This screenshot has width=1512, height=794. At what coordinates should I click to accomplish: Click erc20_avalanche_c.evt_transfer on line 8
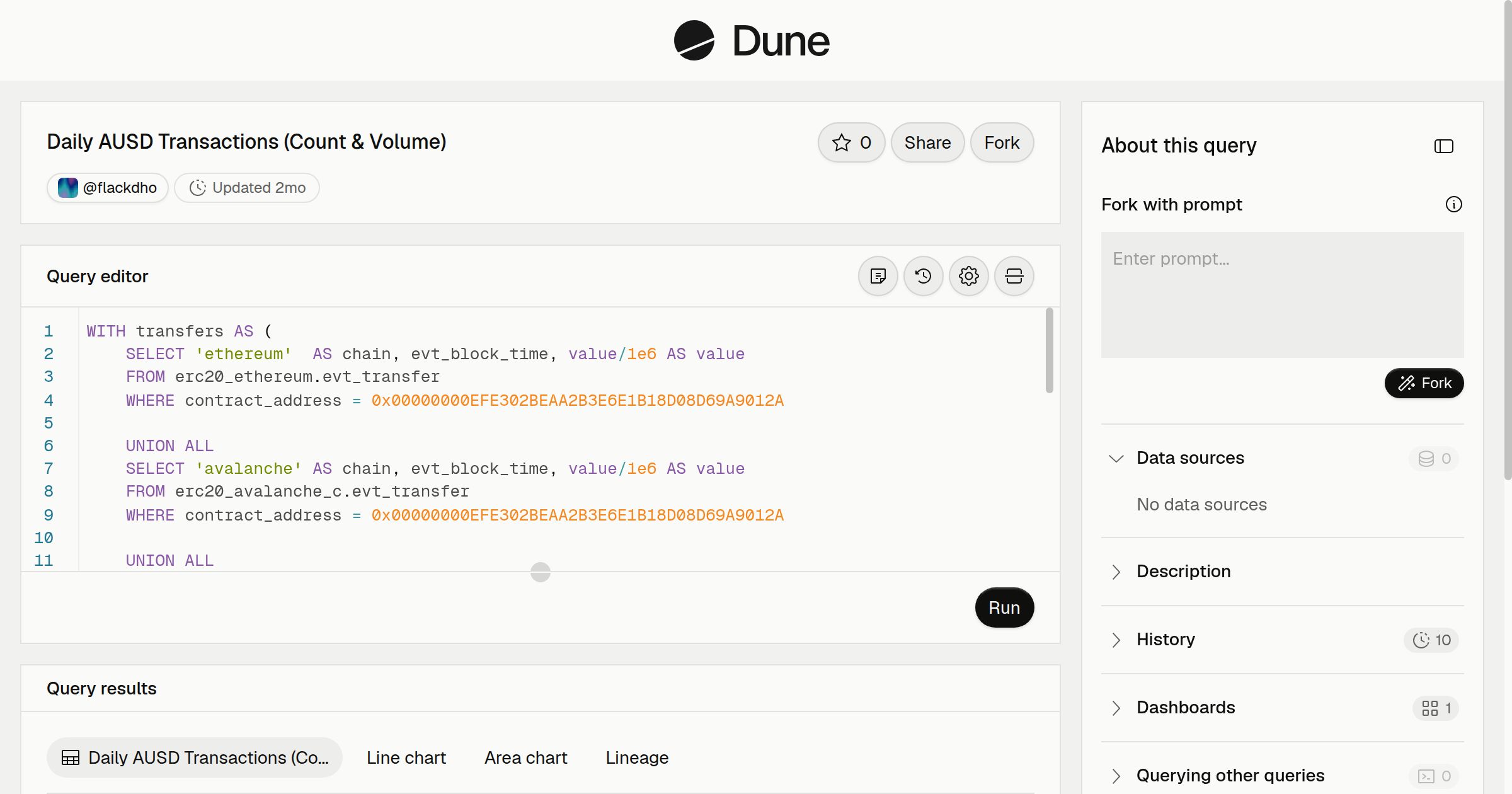click(x=322, y=492)
